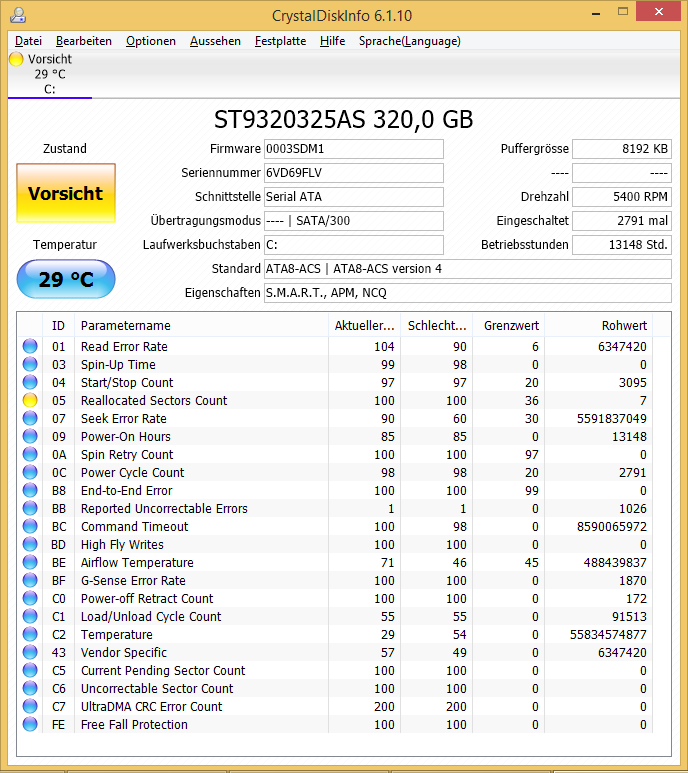
Task: Open the Hilfe menu
Action: (333, 41)
